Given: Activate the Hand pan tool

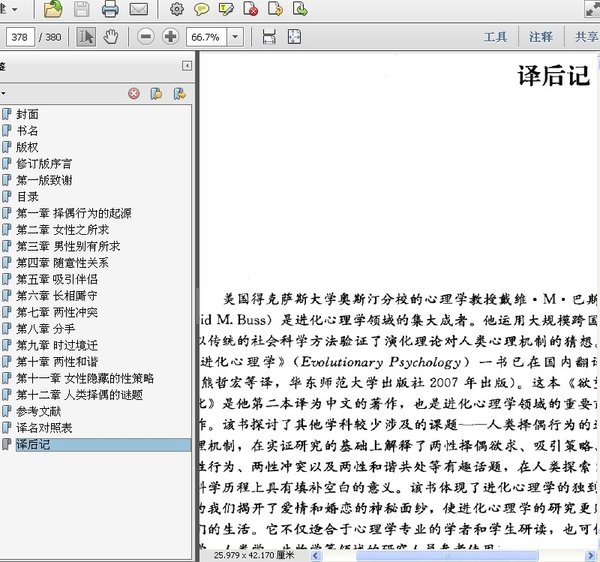Looking at the screenshot, I should [111, 37].
